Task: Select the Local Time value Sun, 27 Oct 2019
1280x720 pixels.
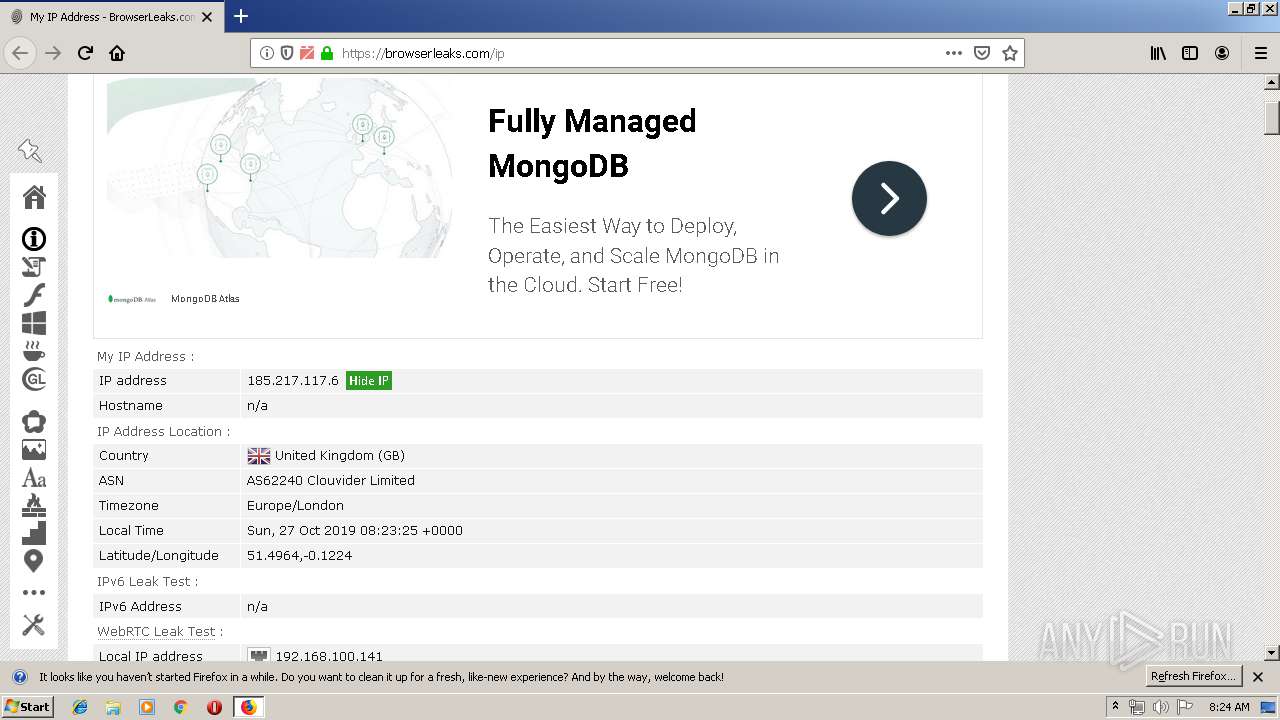Action: point(355,531)
